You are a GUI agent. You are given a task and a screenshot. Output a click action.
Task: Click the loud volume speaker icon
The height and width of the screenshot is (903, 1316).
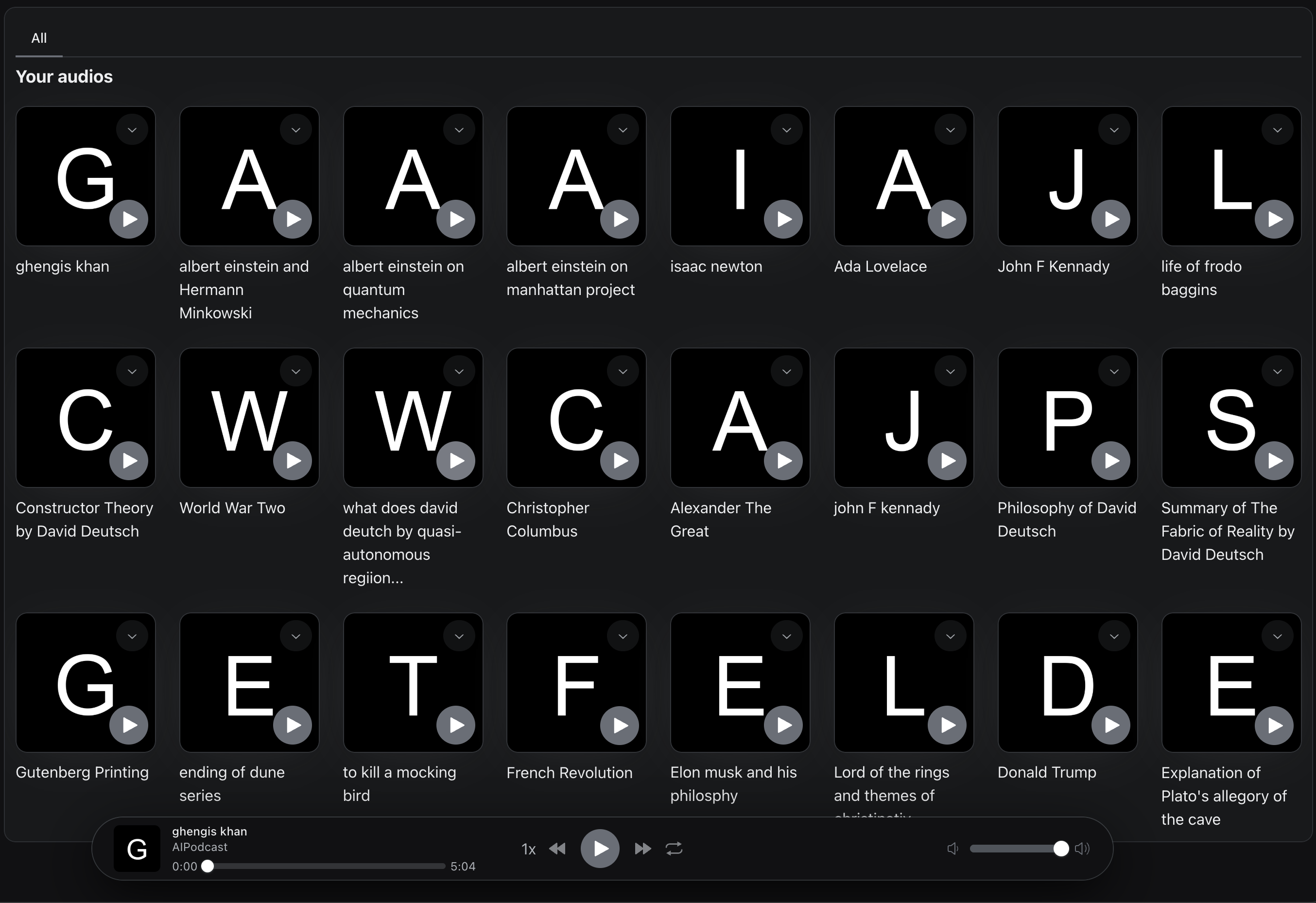coord(1082,849)
